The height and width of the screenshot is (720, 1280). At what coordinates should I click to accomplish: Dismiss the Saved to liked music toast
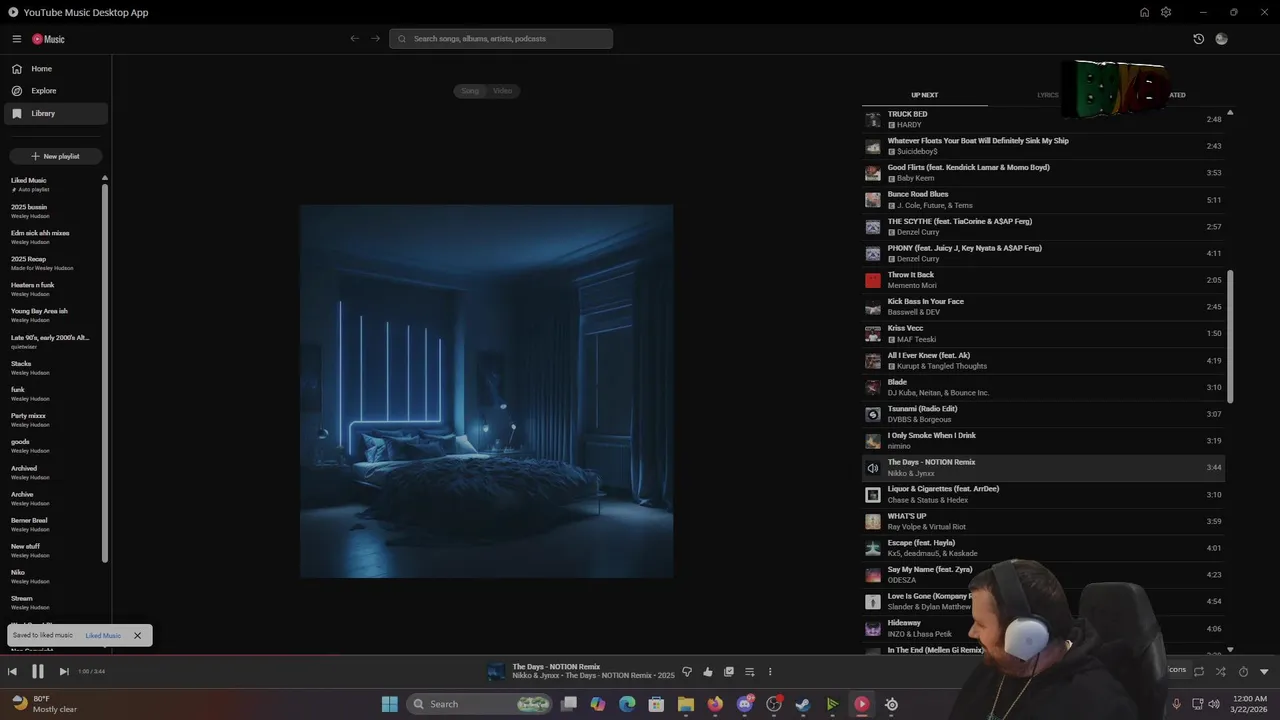point(138,635)
